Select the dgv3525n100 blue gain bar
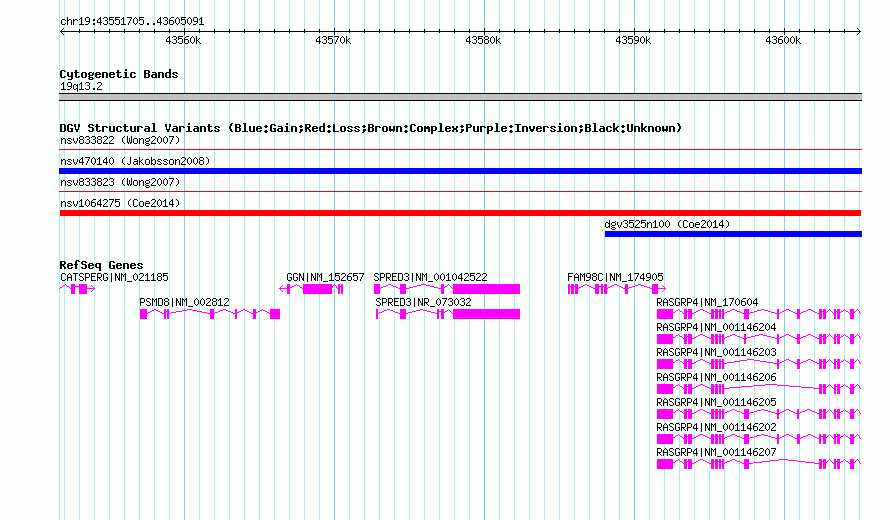Screen dimensions: 890x520 point(733,234)
